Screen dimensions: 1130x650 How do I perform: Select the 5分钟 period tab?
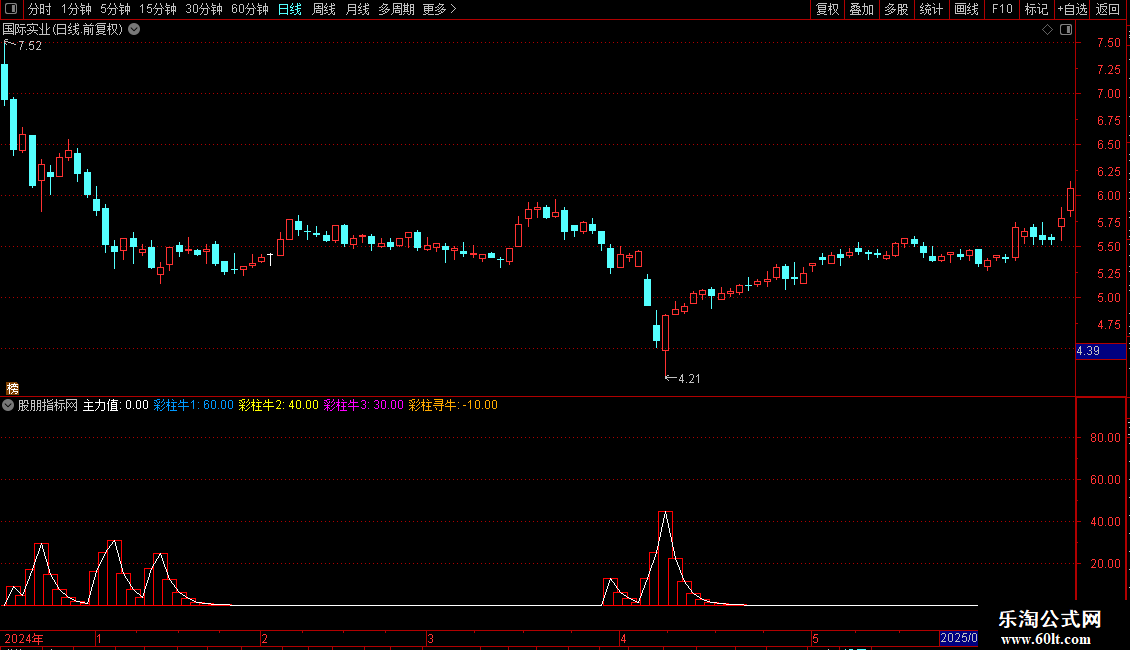tap(115, 9)
